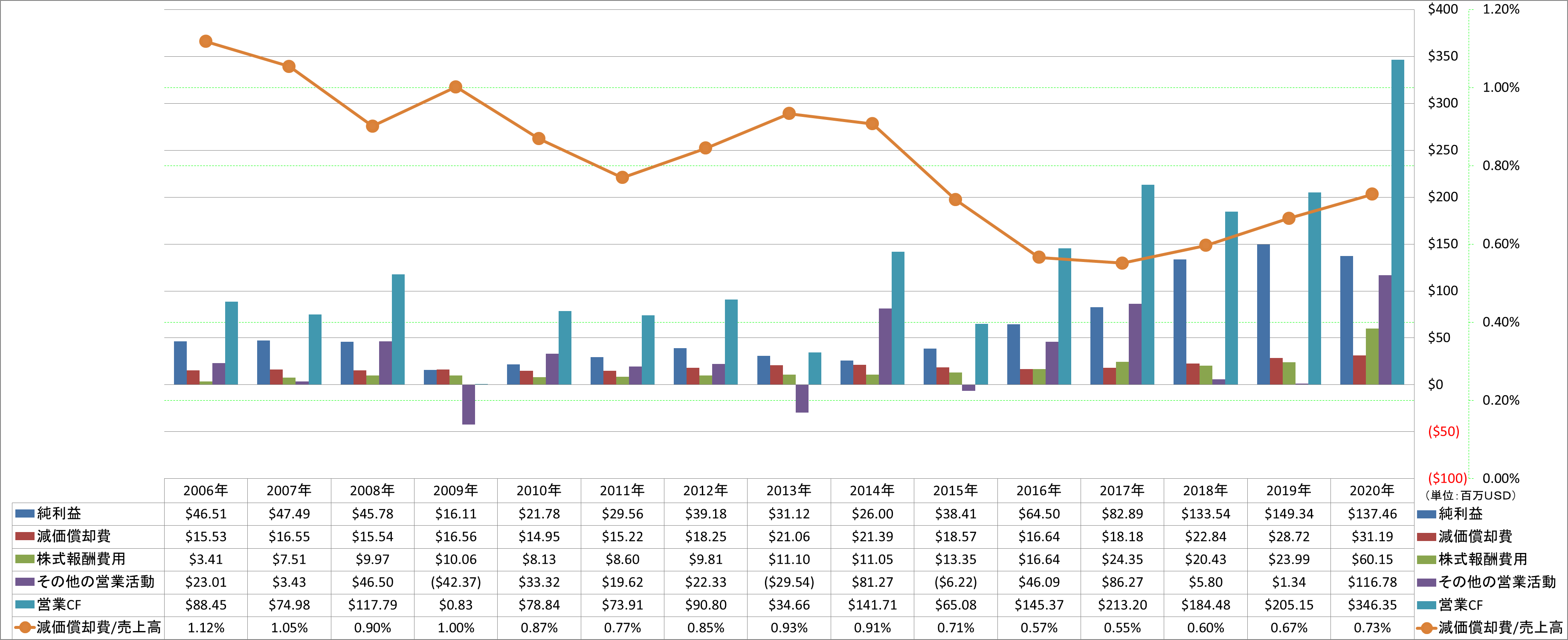Click the orange line marker above 2017年
This screenshot has height=640, width=1568.
click(x=1122, y=263)
